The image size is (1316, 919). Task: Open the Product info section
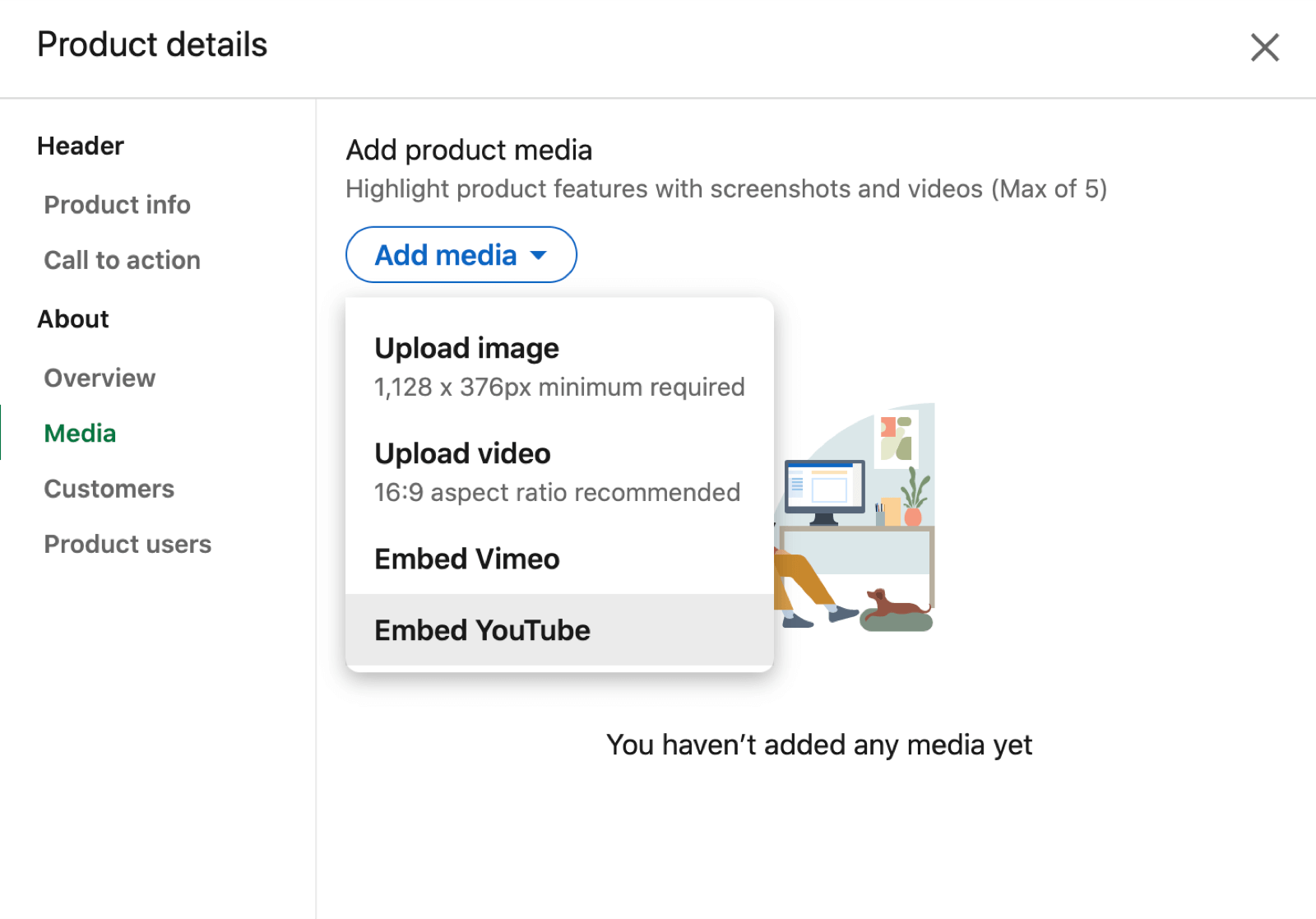pos(117,204)
